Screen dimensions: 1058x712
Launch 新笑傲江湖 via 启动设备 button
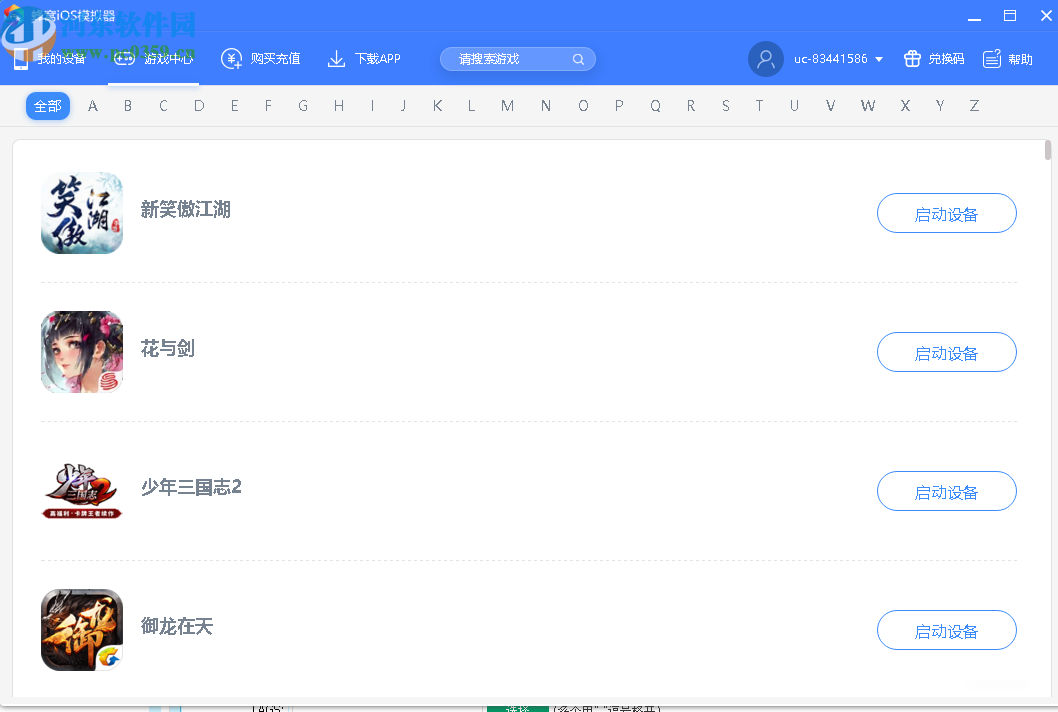pyautogui.click(x=946, y=213)
